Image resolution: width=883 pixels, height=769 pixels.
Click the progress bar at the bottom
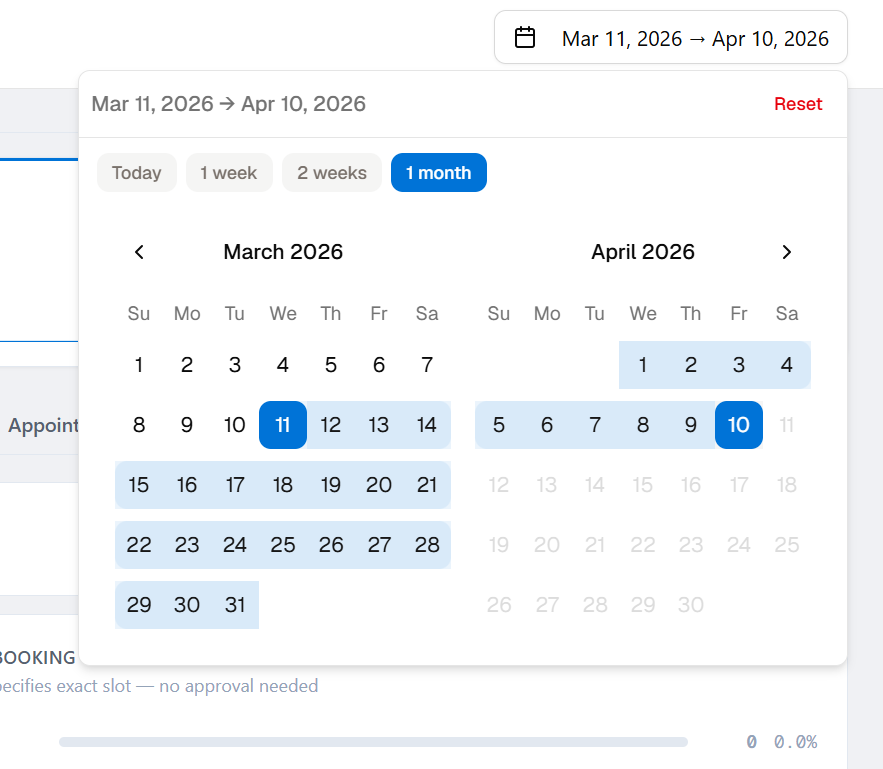(x=374, y=741)
